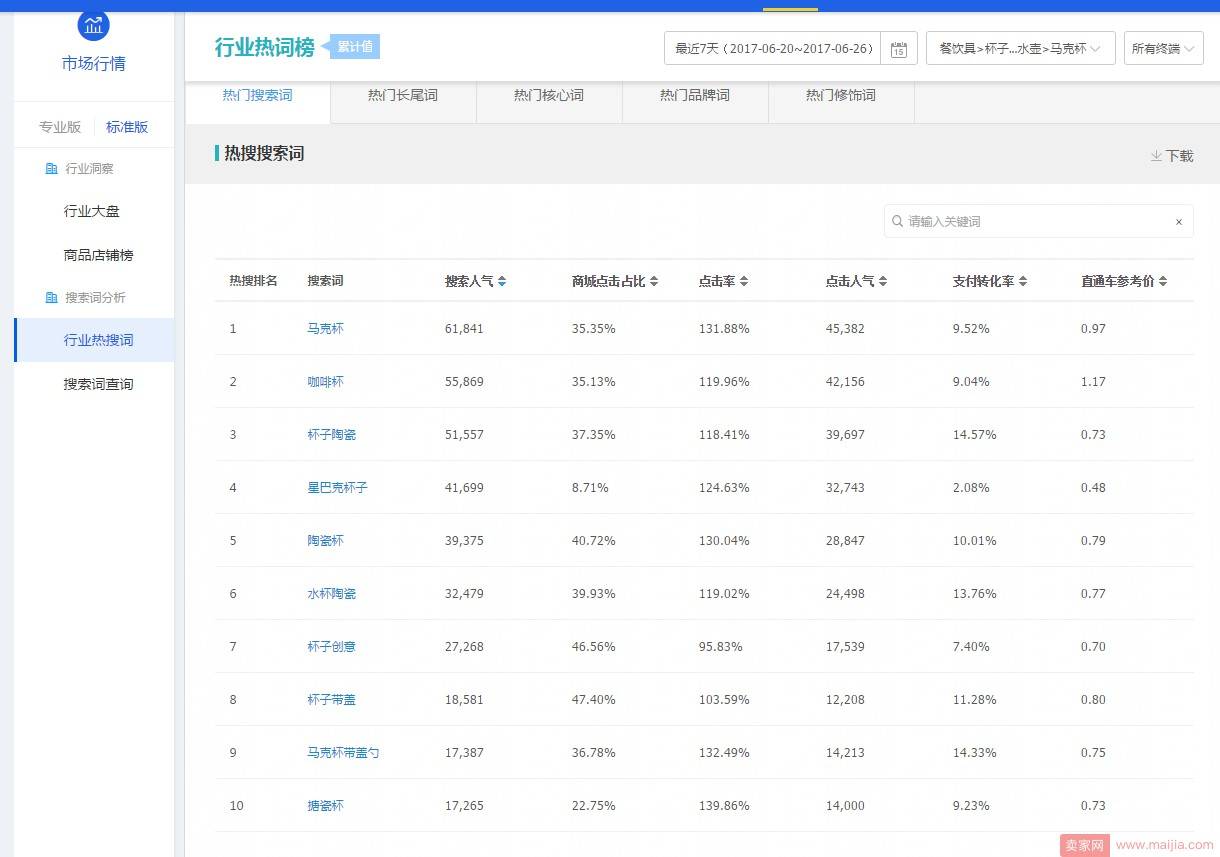Click the 下载 download link

tap(1180, 156)
